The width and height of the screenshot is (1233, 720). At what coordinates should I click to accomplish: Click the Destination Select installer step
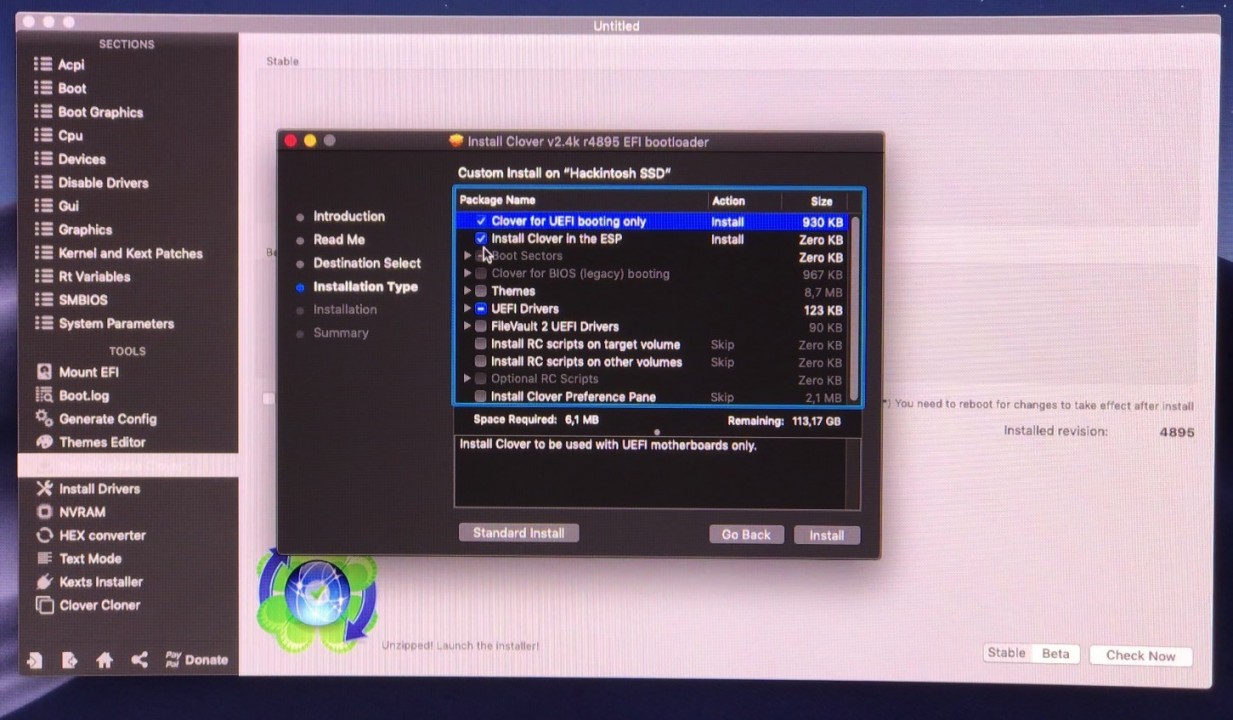[x=367, y=263]
